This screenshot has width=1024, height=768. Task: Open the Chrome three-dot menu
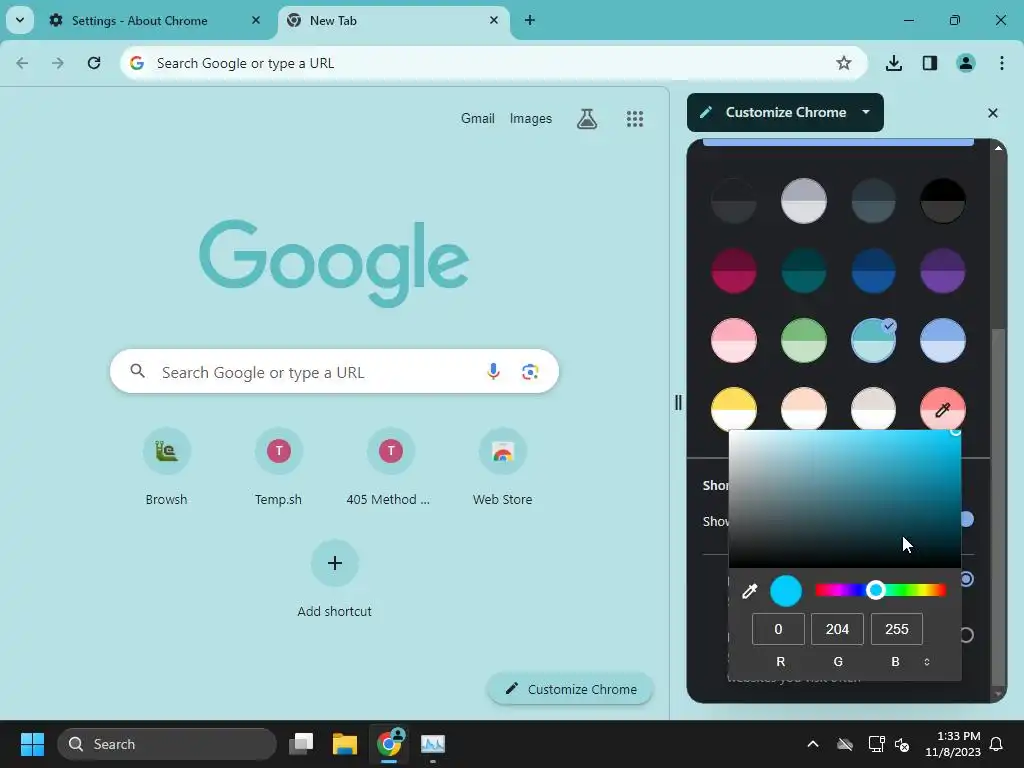click(x=1002, y=63)
